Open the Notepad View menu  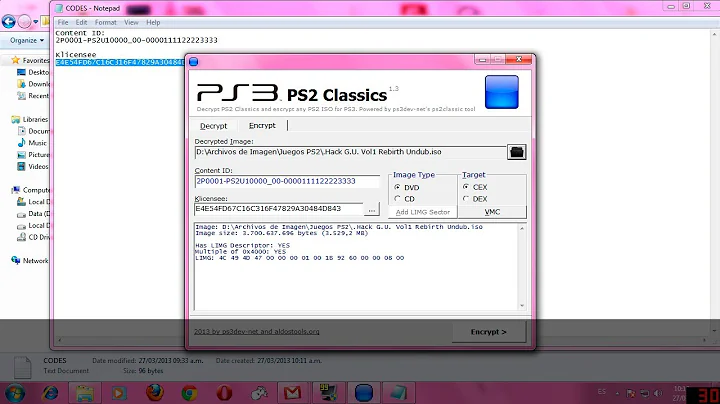131,22
